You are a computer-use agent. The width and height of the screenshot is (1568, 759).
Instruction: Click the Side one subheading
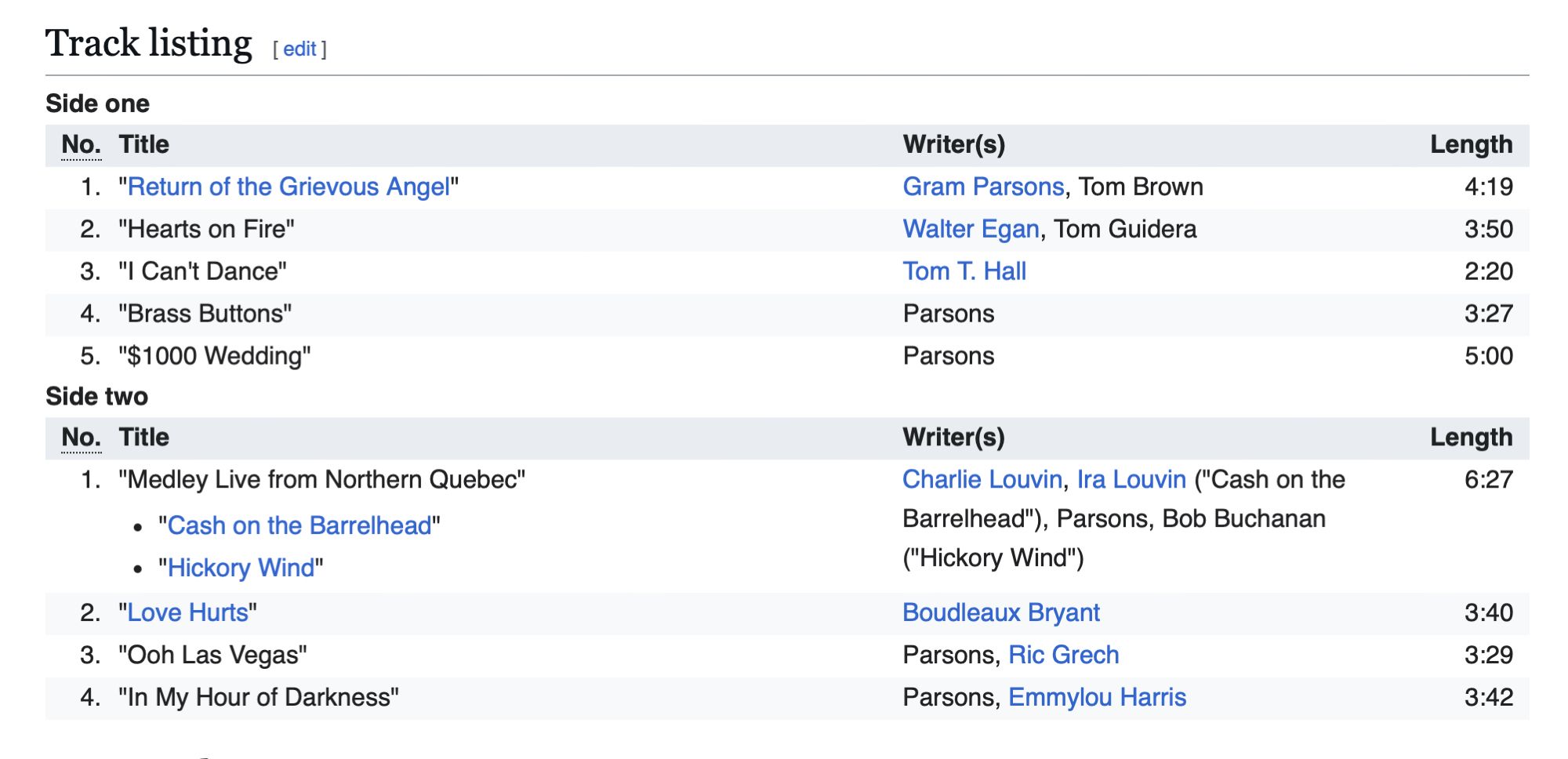coord(97,103)
